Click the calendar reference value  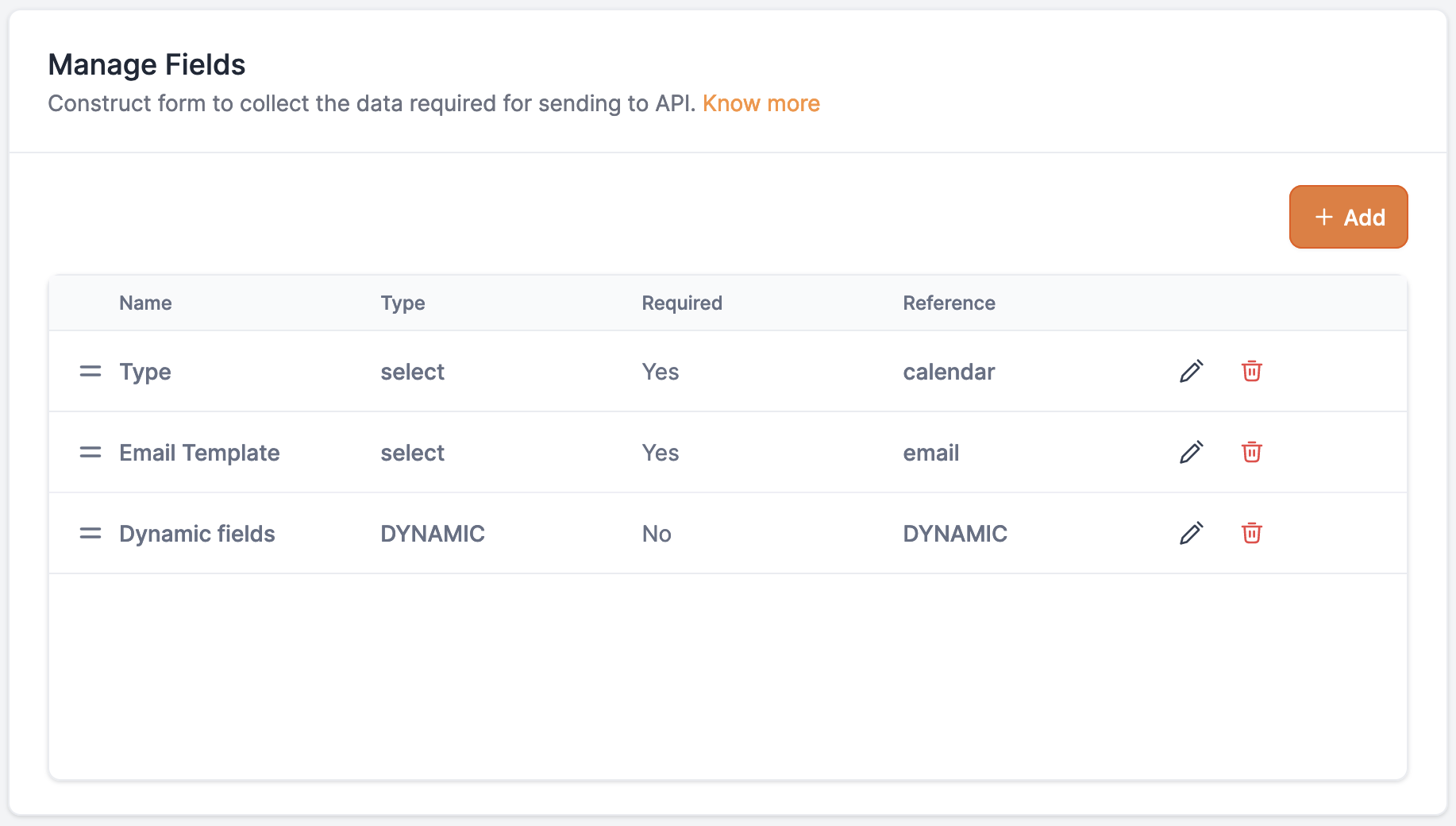[949, 372]
